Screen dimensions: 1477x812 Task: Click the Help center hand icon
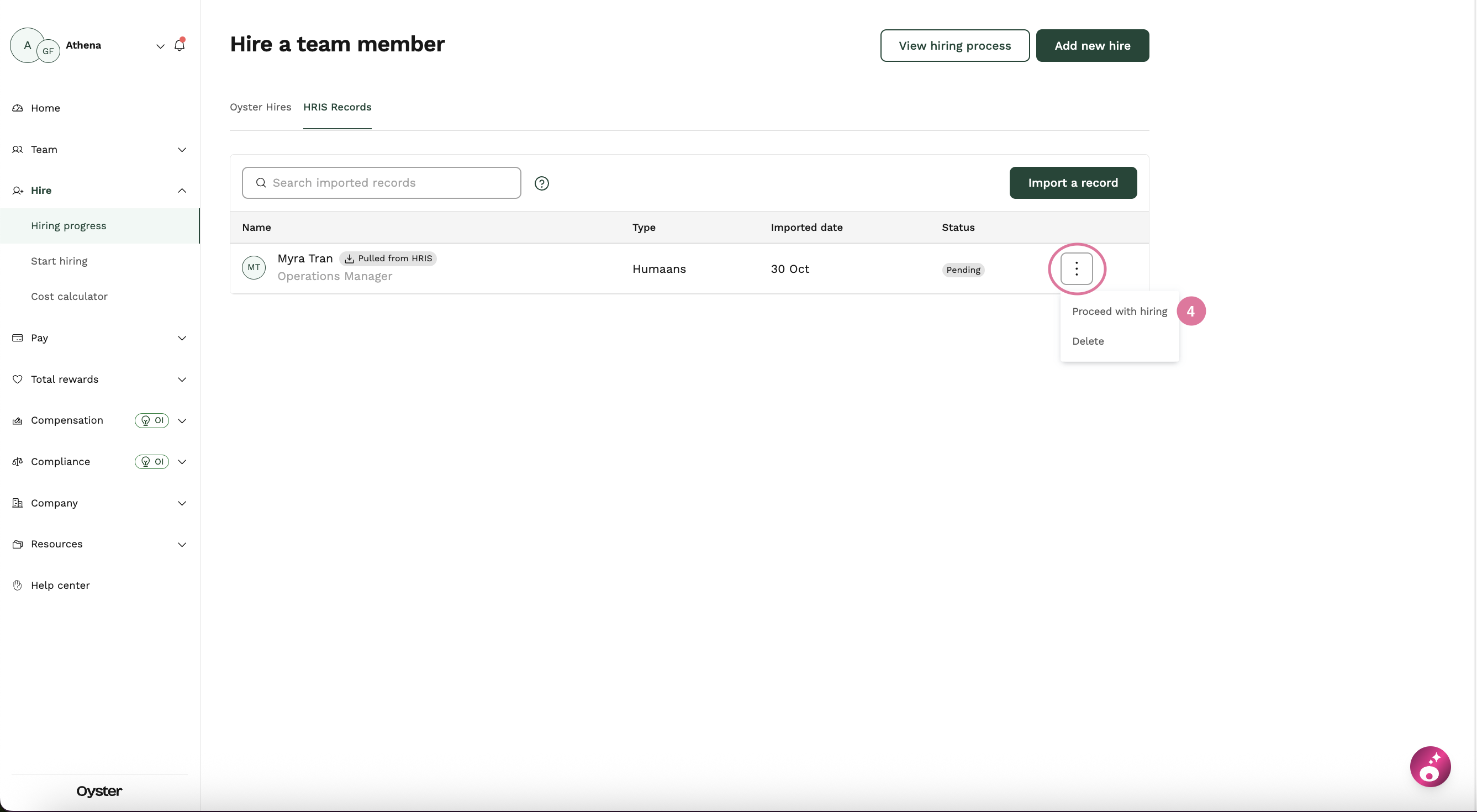[18, 586]
